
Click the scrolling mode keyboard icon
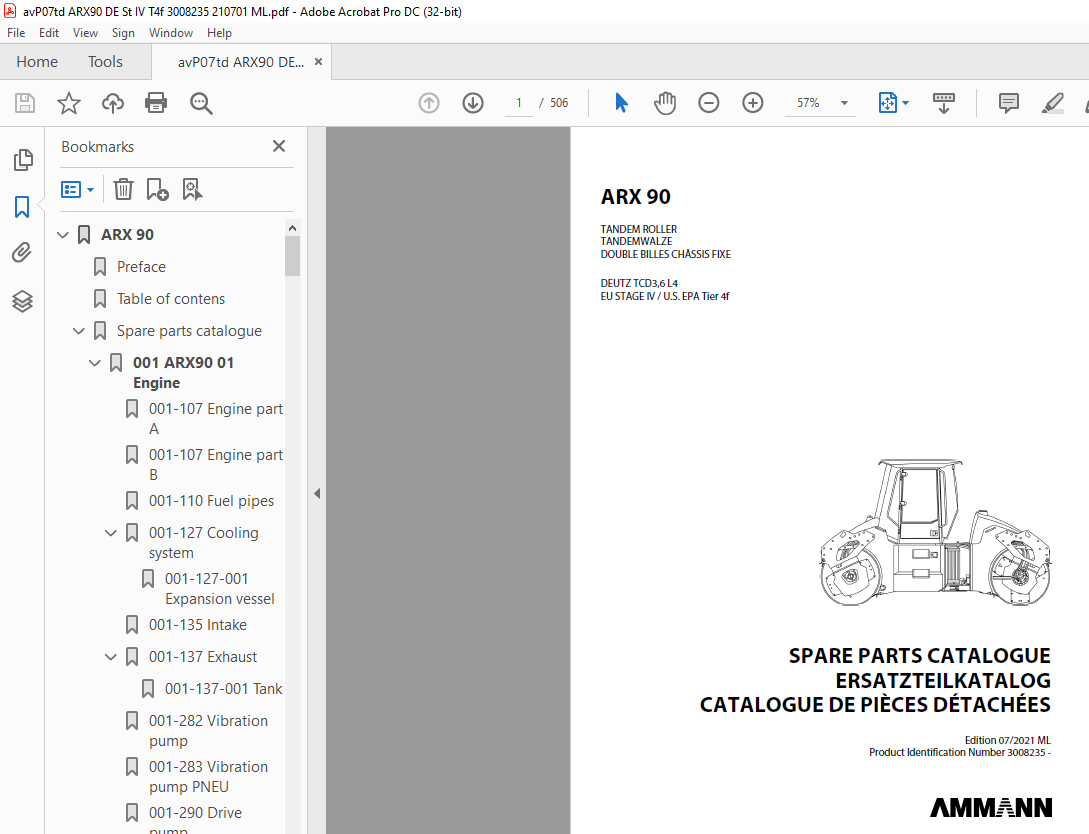click(944, 103)
